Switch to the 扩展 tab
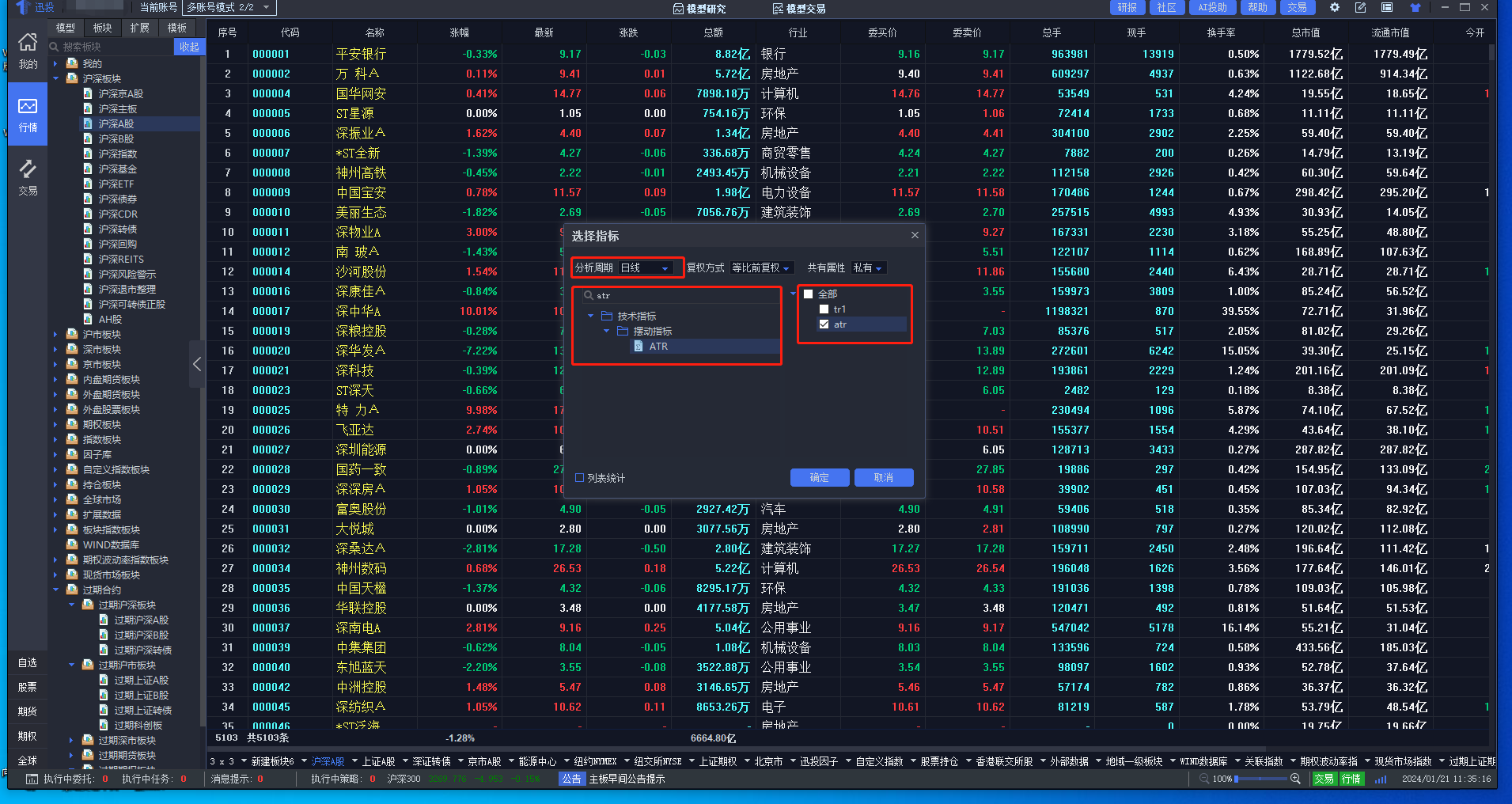Viewport: 1512px width, 804px height. (140, 28)
